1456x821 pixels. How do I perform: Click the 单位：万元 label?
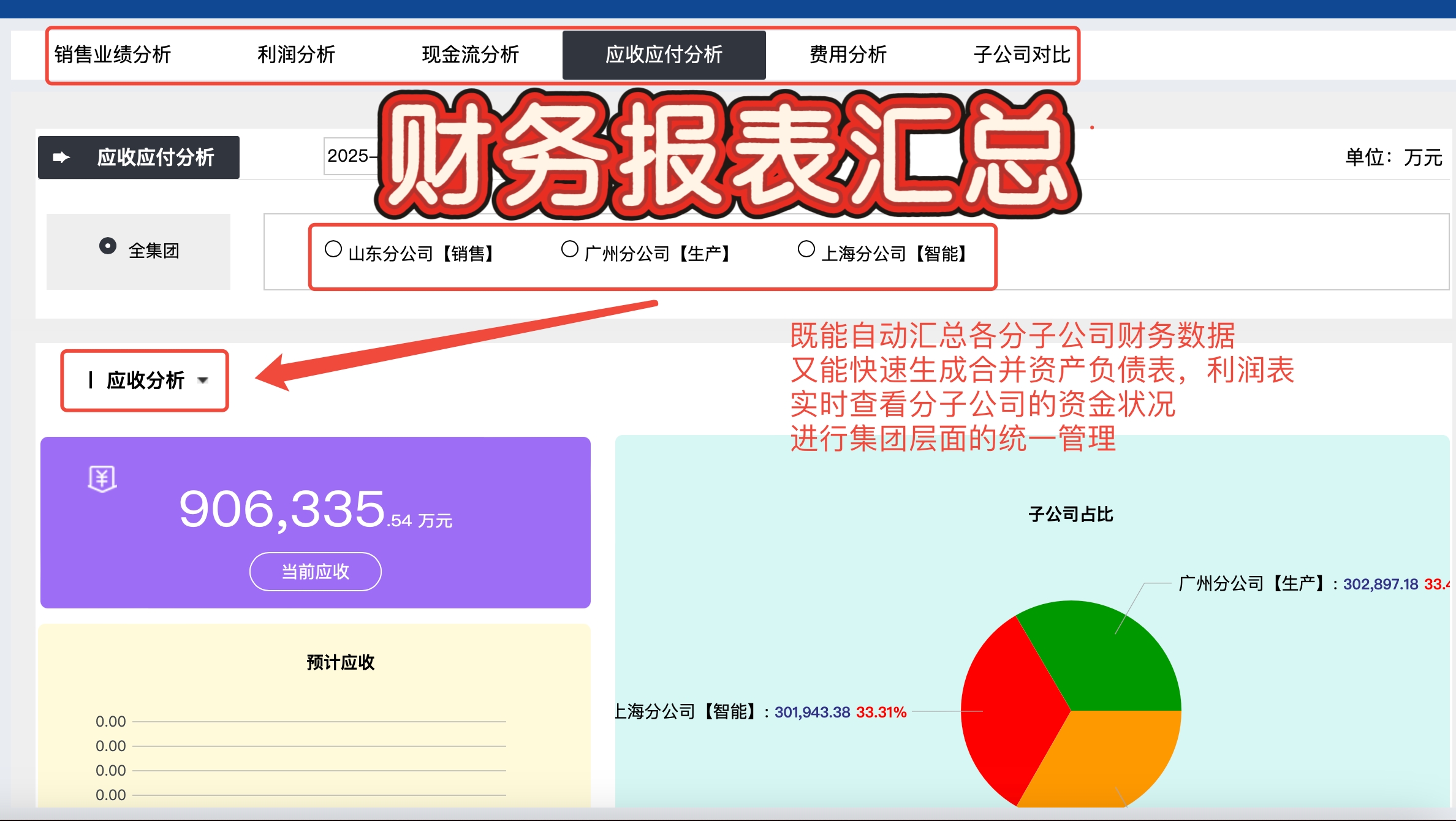coord(1393,157)
